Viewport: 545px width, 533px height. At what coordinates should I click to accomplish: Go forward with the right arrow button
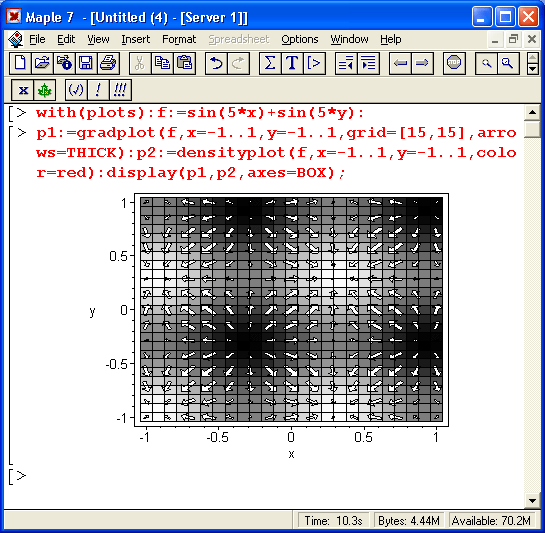pos(422,63)
